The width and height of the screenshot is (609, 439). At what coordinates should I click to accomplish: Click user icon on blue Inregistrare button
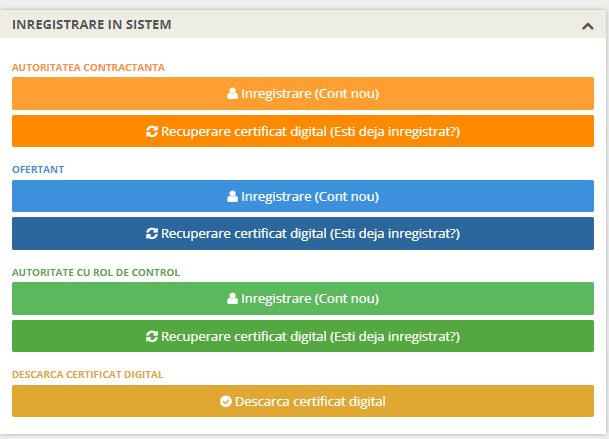232,197
